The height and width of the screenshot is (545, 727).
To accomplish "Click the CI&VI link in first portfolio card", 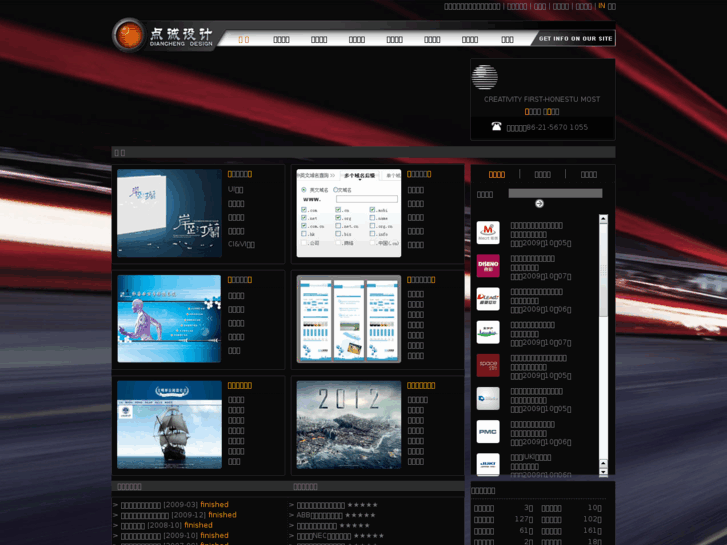I will click(x=241, y=244).
